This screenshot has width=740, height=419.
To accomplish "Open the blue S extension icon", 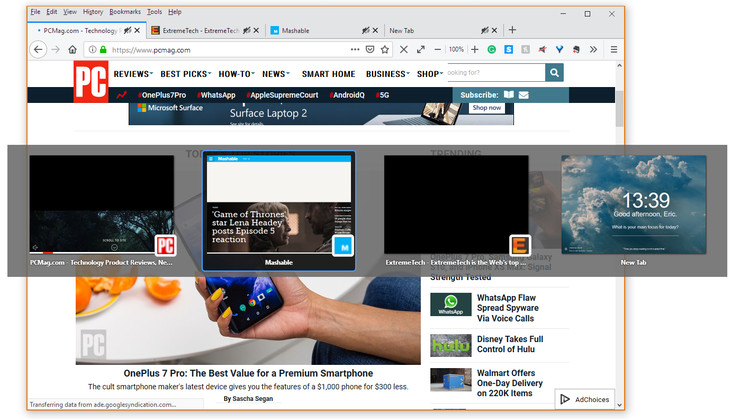I will coord(509,50).
